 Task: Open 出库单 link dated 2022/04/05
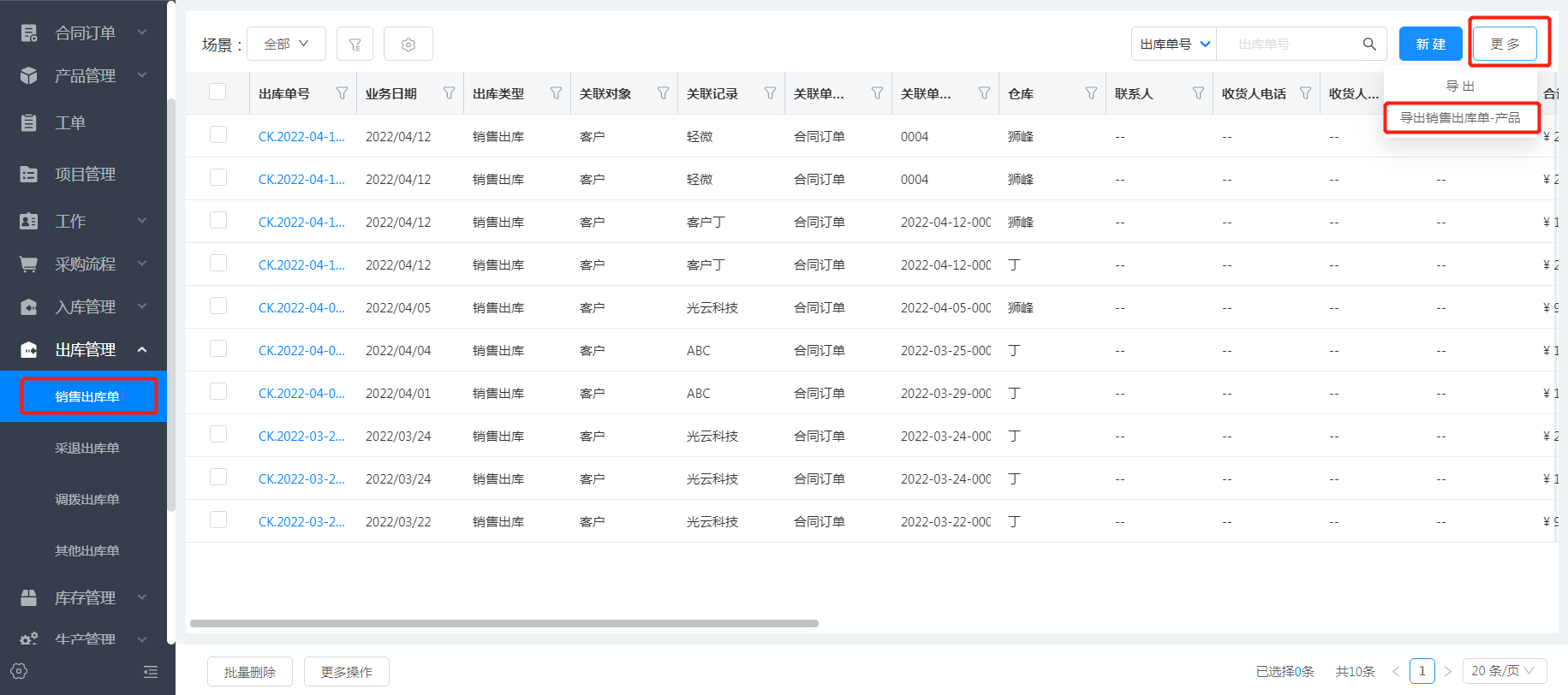coord(301,308)
